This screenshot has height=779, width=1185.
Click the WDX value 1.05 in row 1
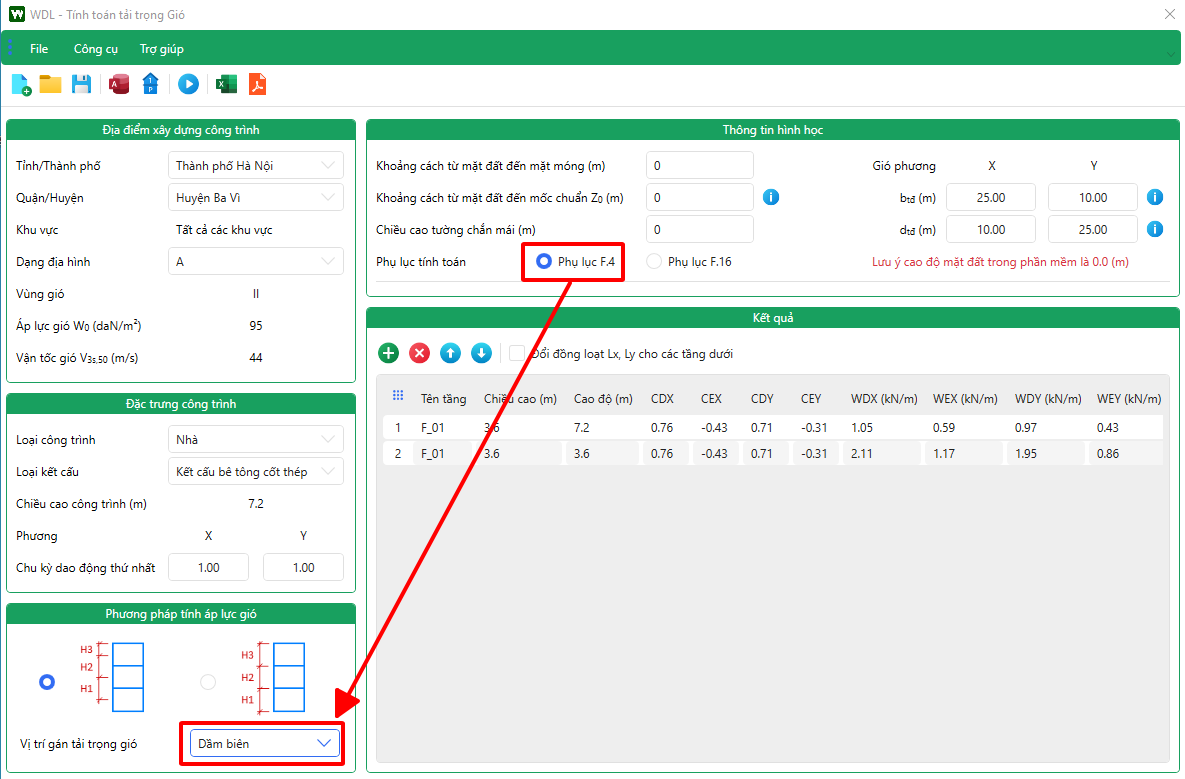[x=862, y=428]
